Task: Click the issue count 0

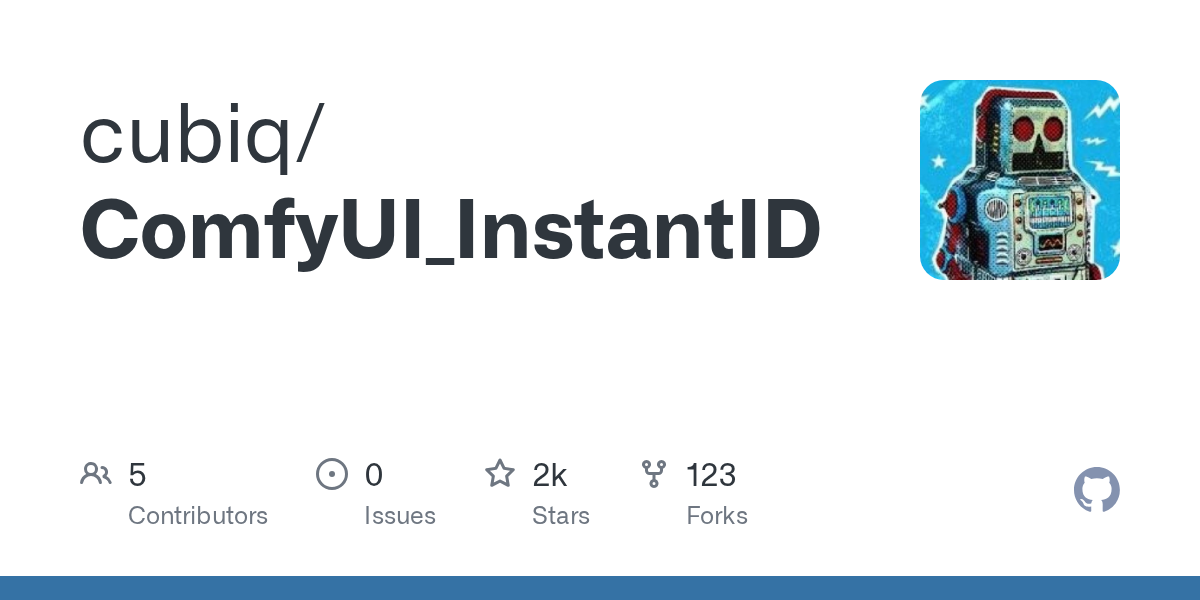Action: 374,475
